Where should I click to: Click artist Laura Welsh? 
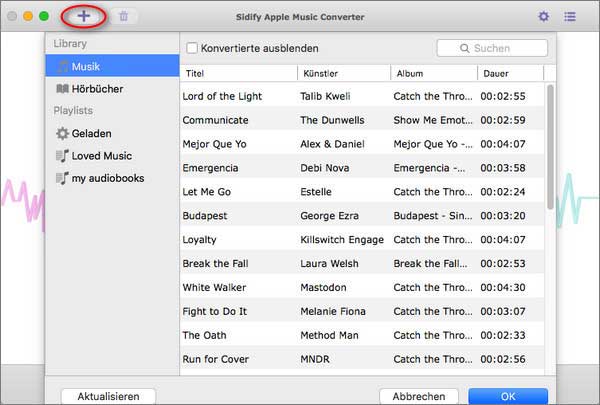[329, 263]
